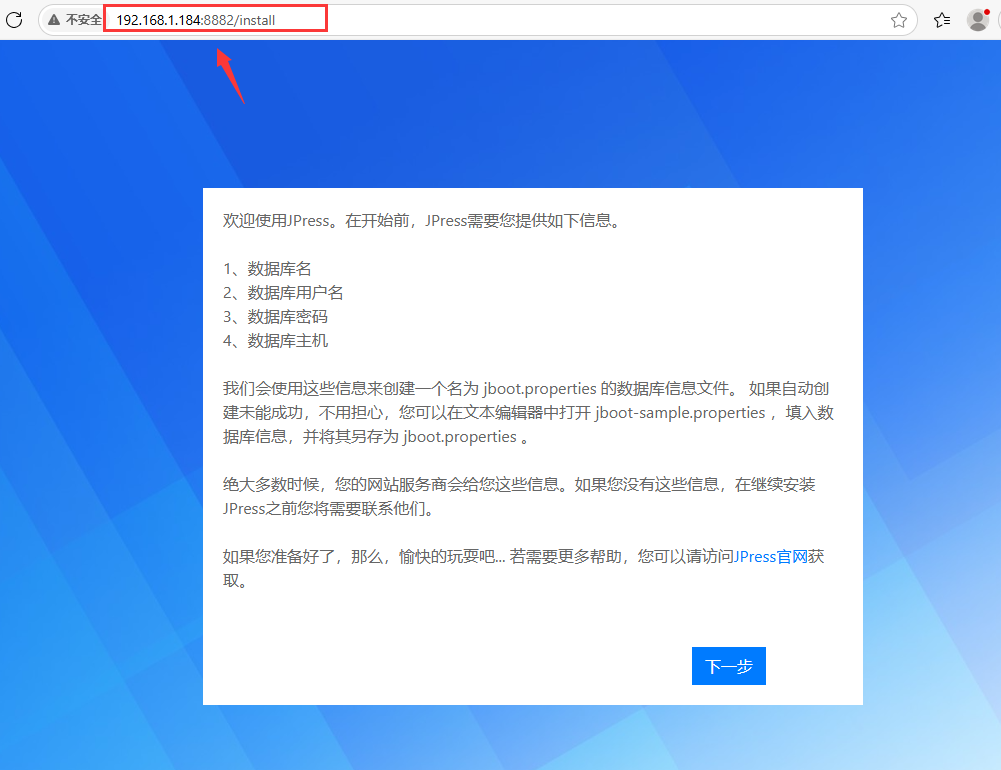Open the JPress官网 link
1001x770 pixels.
click(771, 557)
